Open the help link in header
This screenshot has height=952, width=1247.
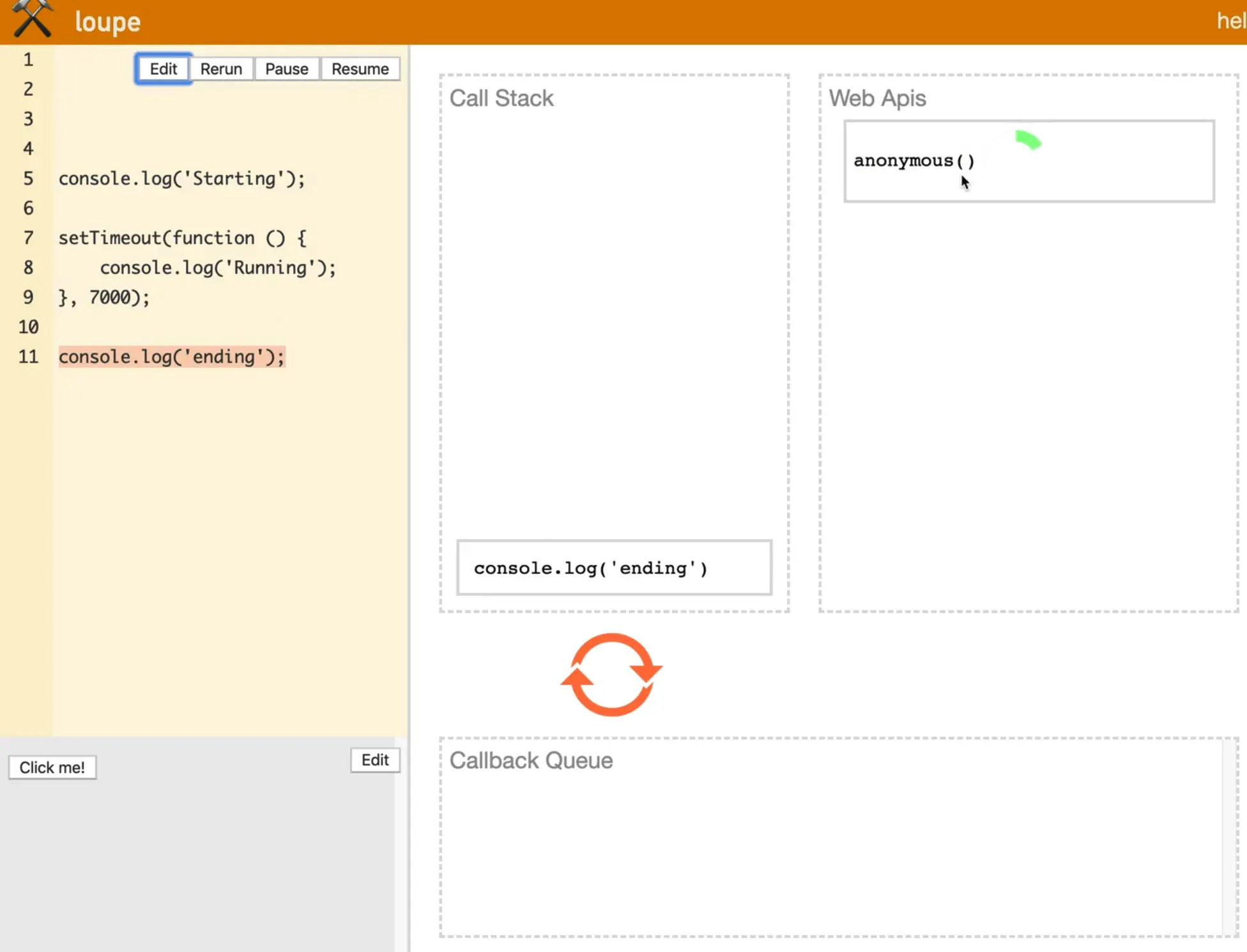pyautogui.click(x=1230, y=21)
